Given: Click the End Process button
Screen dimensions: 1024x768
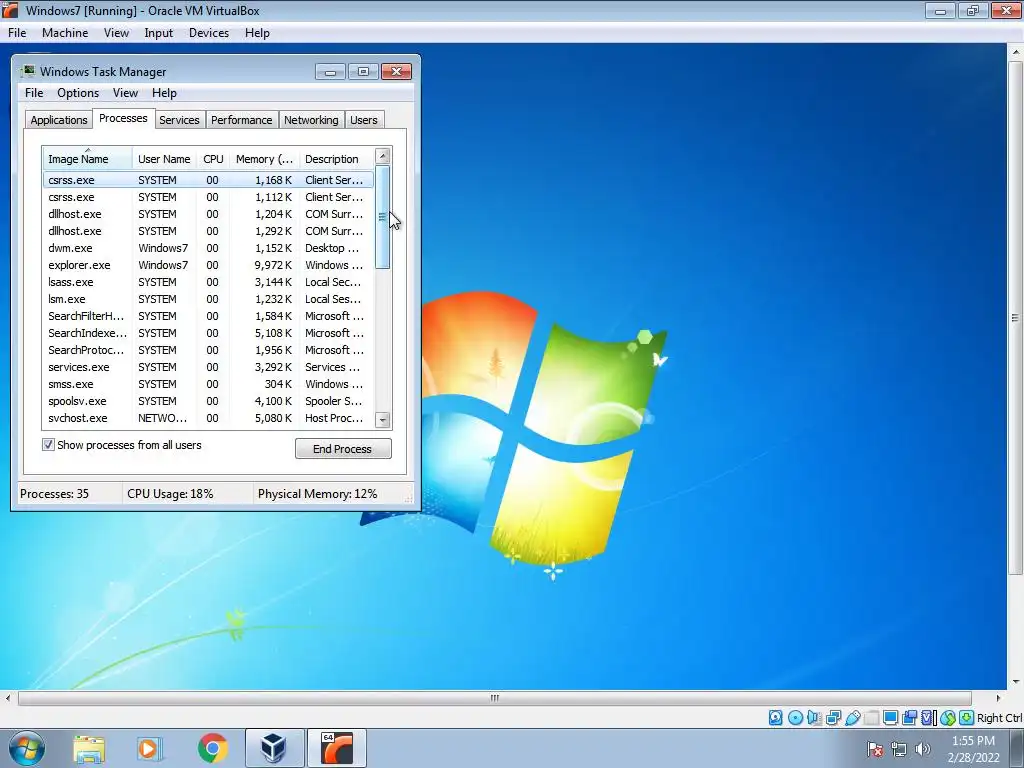Looking at the screenshot, I should [x=343, y=449].
